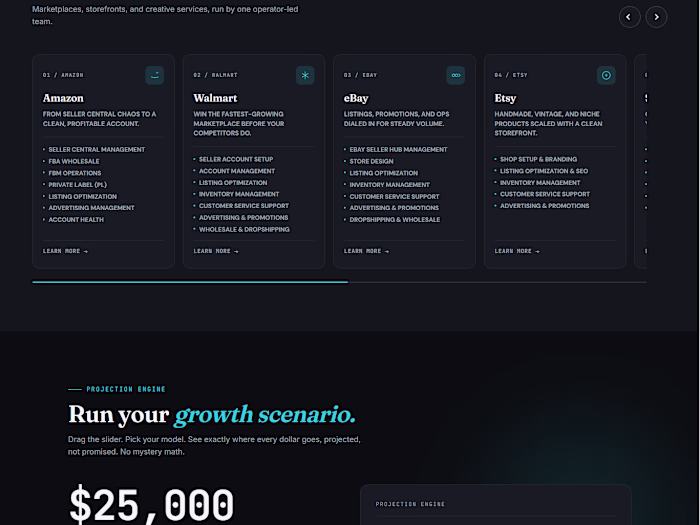
Task: Click the Amazon card tagline text
Action: [99, 119]
